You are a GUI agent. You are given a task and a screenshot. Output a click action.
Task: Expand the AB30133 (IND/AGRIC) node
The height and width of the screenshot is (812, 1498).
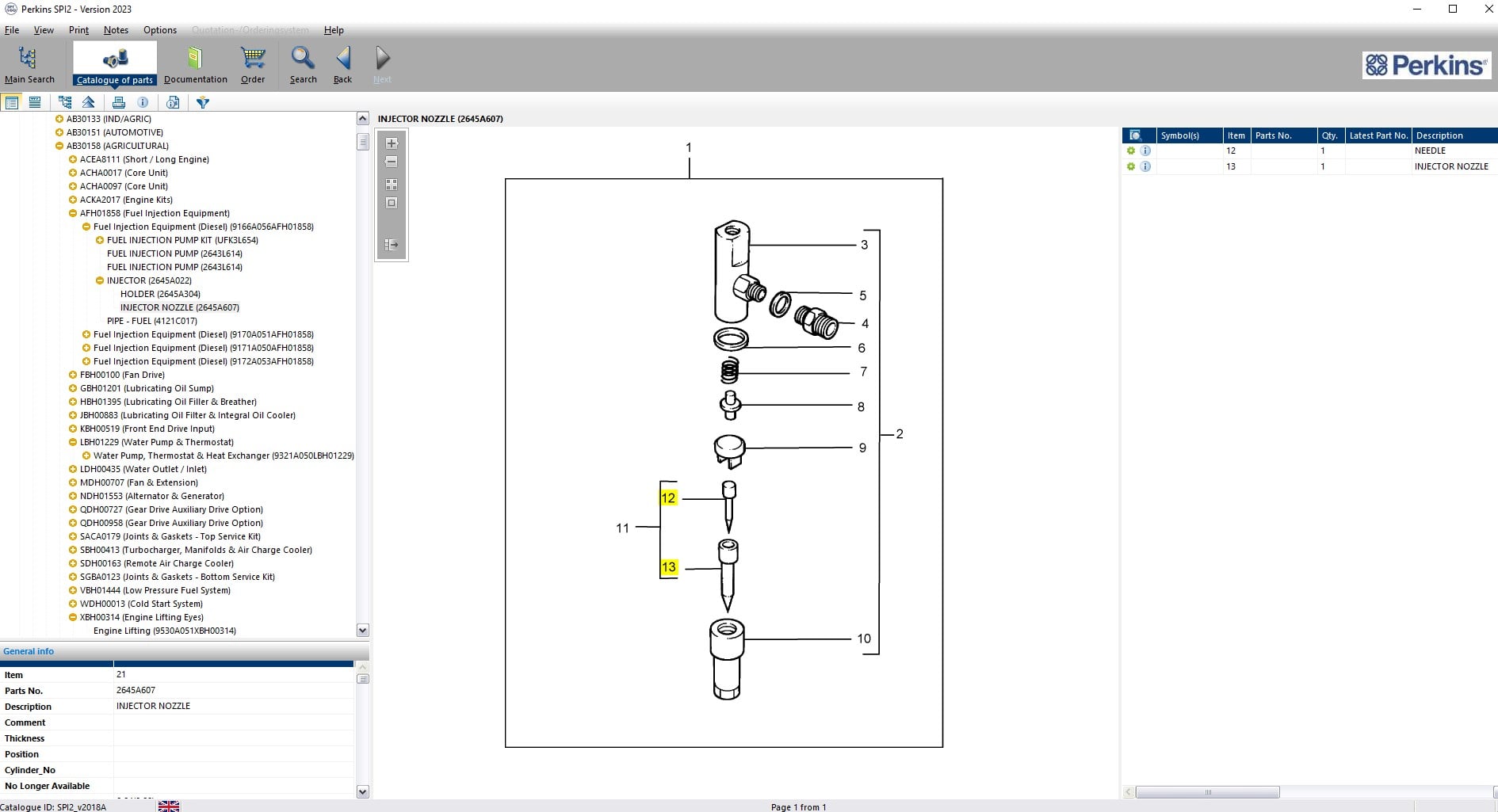[59, 119]
